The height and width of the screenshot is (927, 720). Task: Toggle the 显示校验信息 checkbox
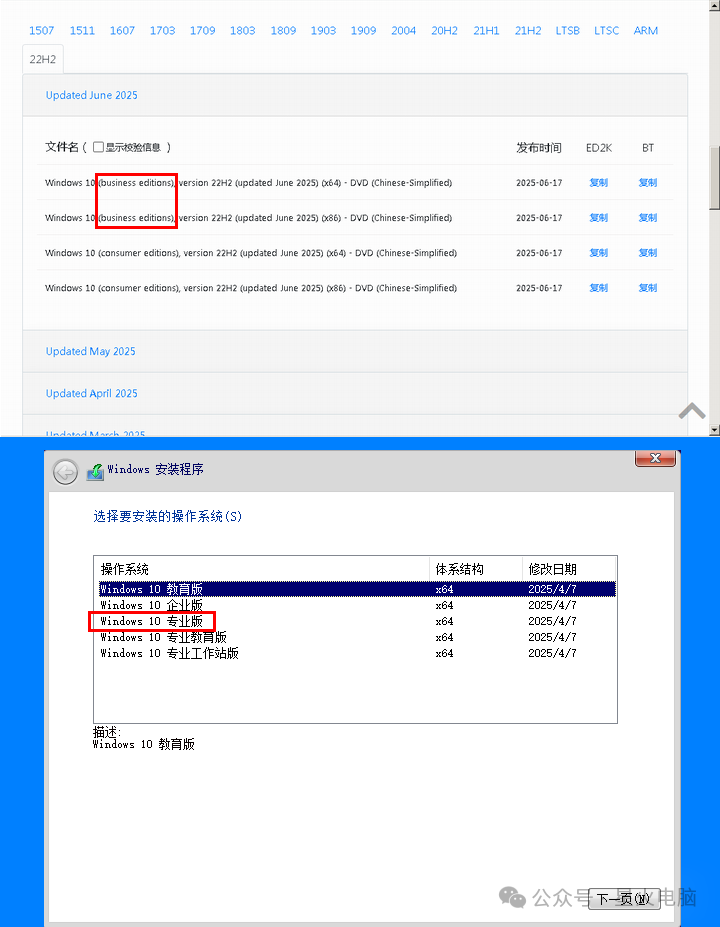point(99,147)
